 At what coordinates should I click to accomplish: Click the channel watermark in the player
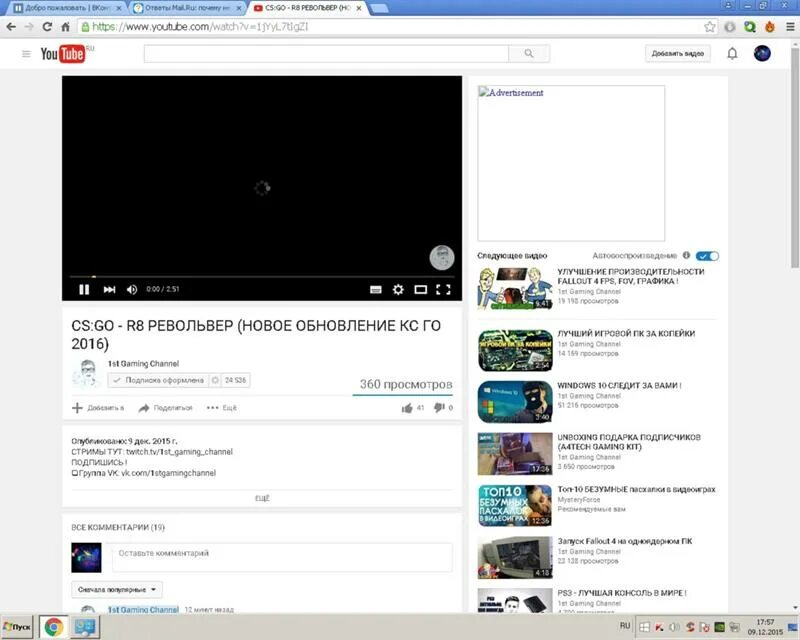point(442,257)
